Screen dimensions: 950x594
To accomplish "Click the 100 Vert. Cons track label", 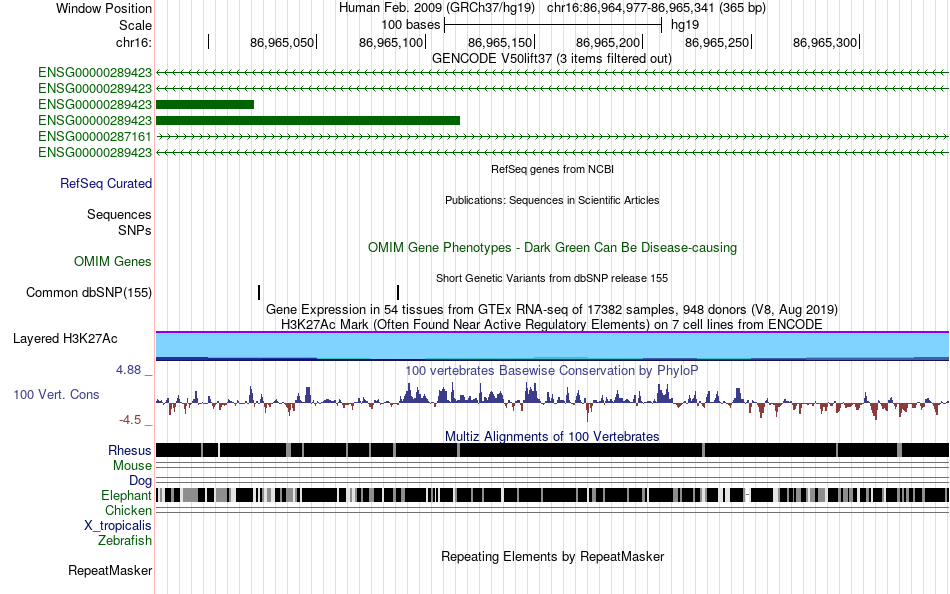I will pyautogui.click(x=56, y=395).
